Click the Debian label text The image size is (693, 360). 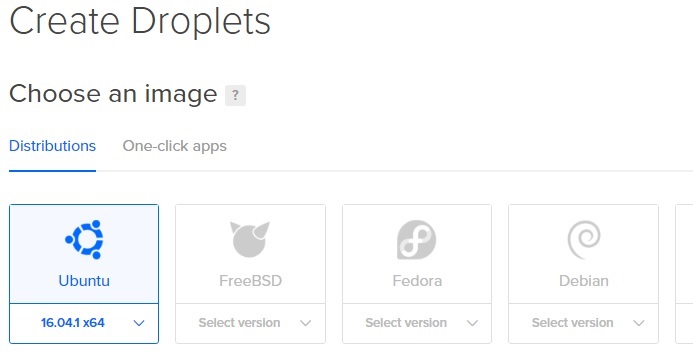pyautogui.click(x=584, y=281)
